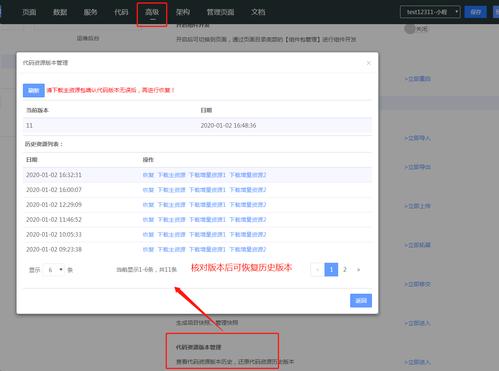Open the text12311 project dropdown
The width and height of the screenshot is (499, 371).
coord(430,12)
